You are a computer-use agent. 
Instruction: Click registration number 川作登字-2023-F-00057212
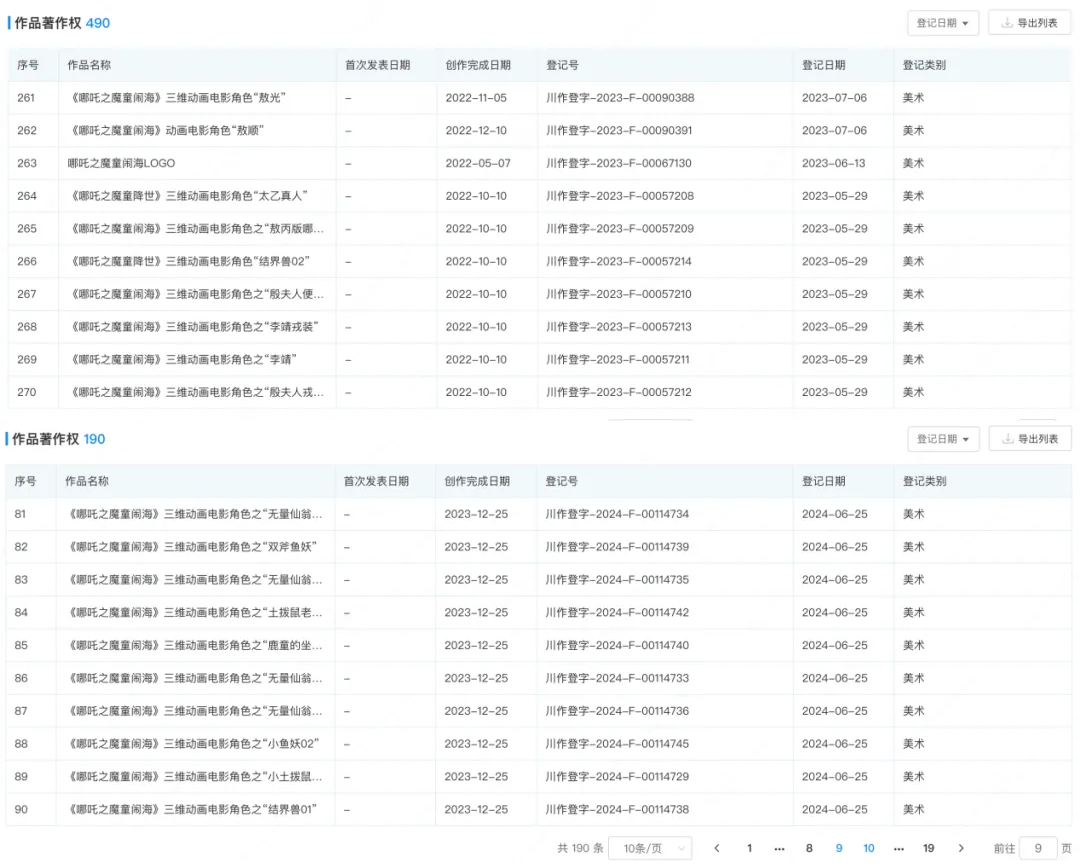tap(619, 392)
